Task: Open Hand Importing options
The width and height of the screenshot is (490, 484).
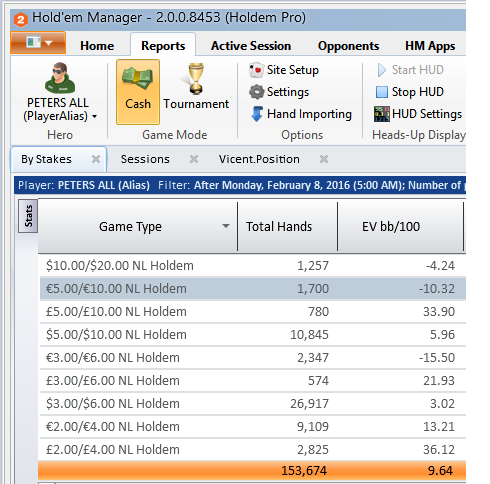Action: (301, 114)
